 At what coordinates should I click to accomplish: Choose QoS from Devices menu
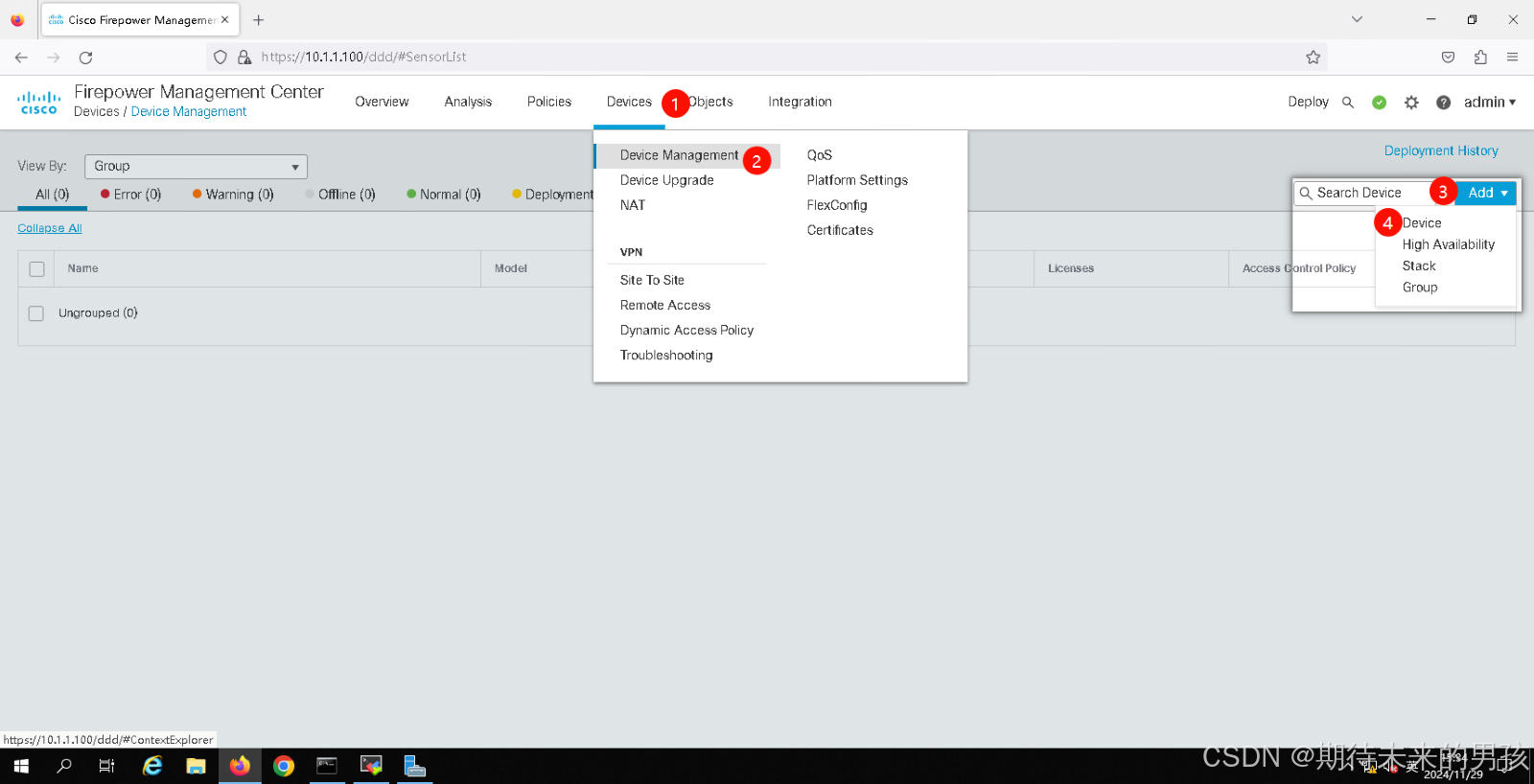(820, 155)
